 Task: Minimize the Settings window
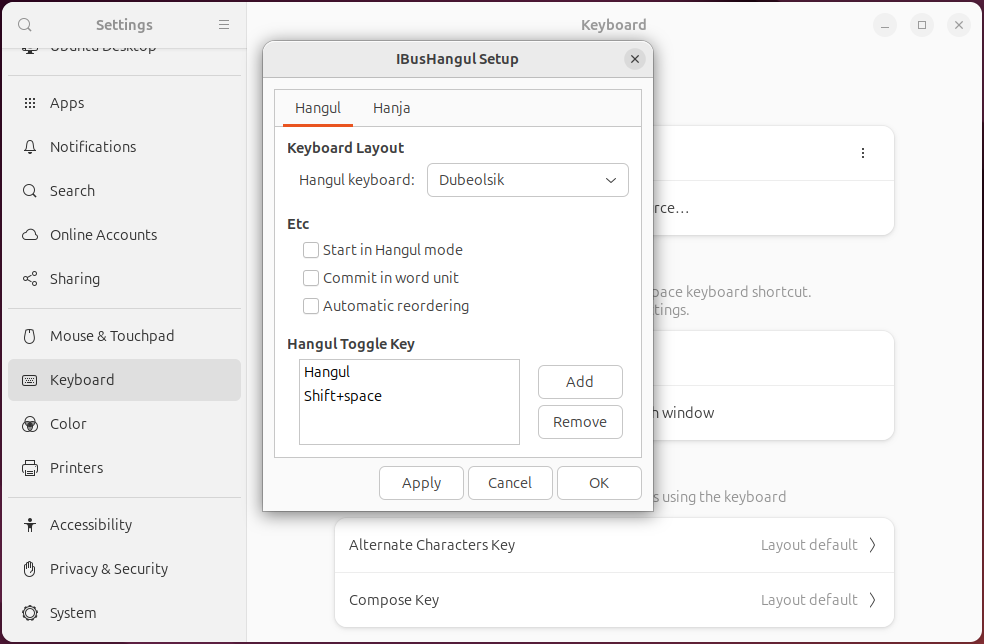pyautogui.click(x=885, y=25)
